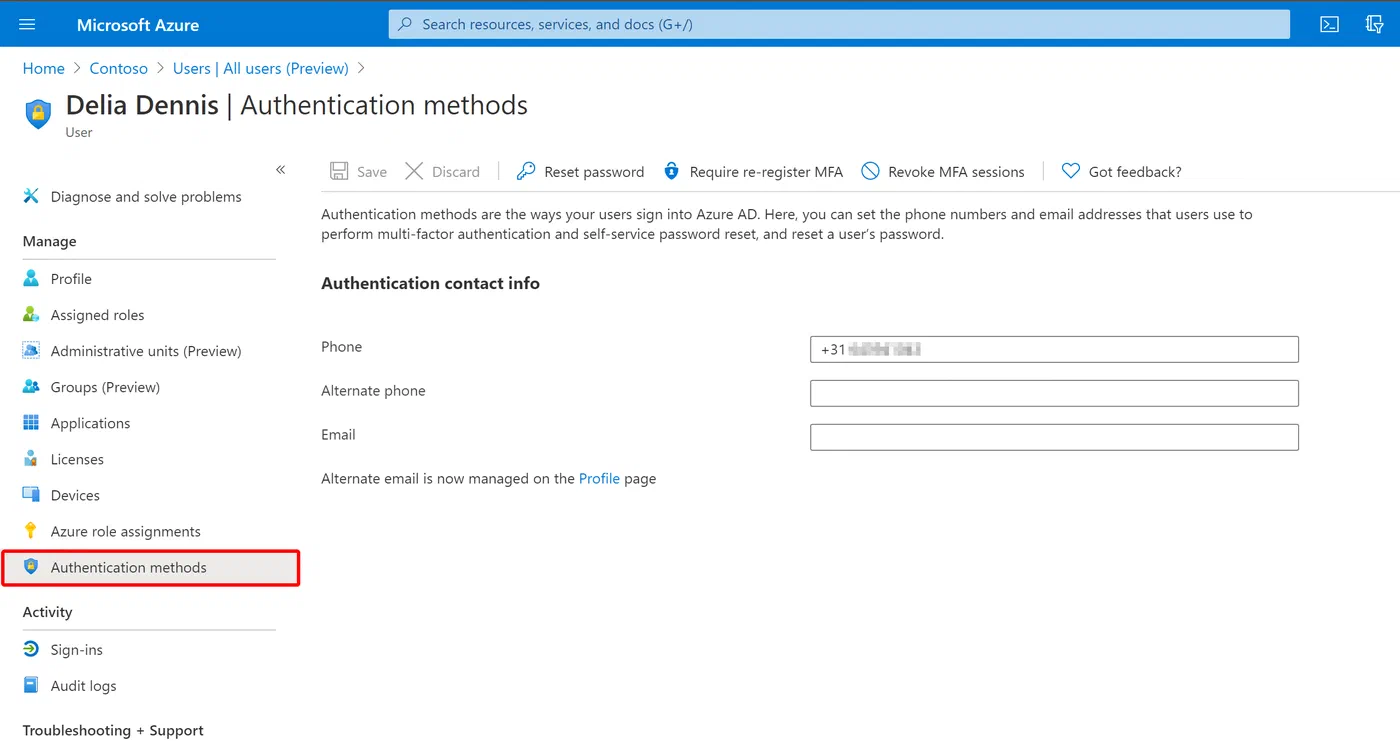Click the Save button label
Screen dimensions: 1400x745
372,172
